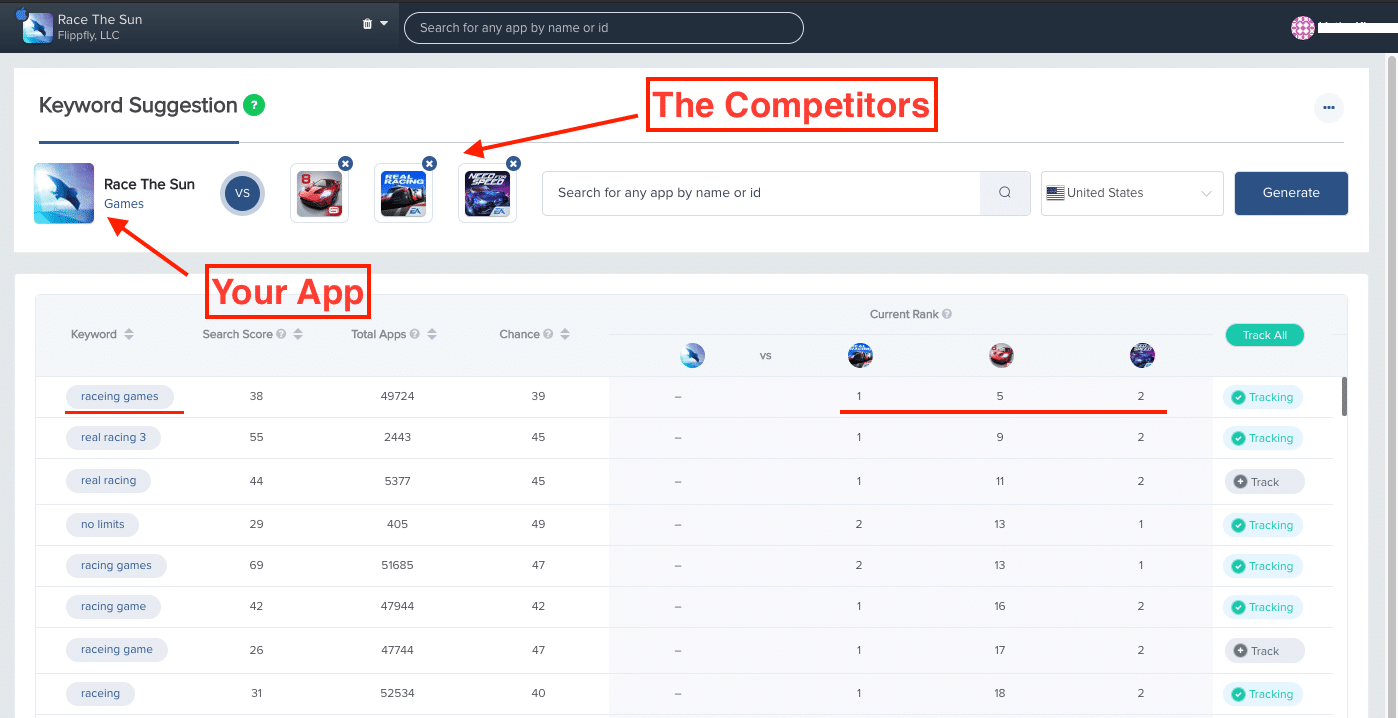Sort the table by Chance

pyautogui.click(x=565, y=334)
